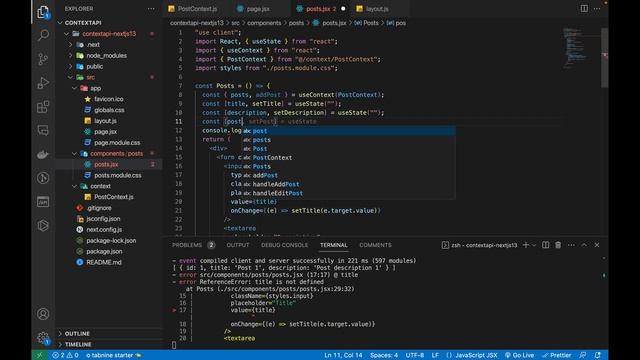
Task: Open favicon.ico in the file tree
Action: [x=108, y=99]
